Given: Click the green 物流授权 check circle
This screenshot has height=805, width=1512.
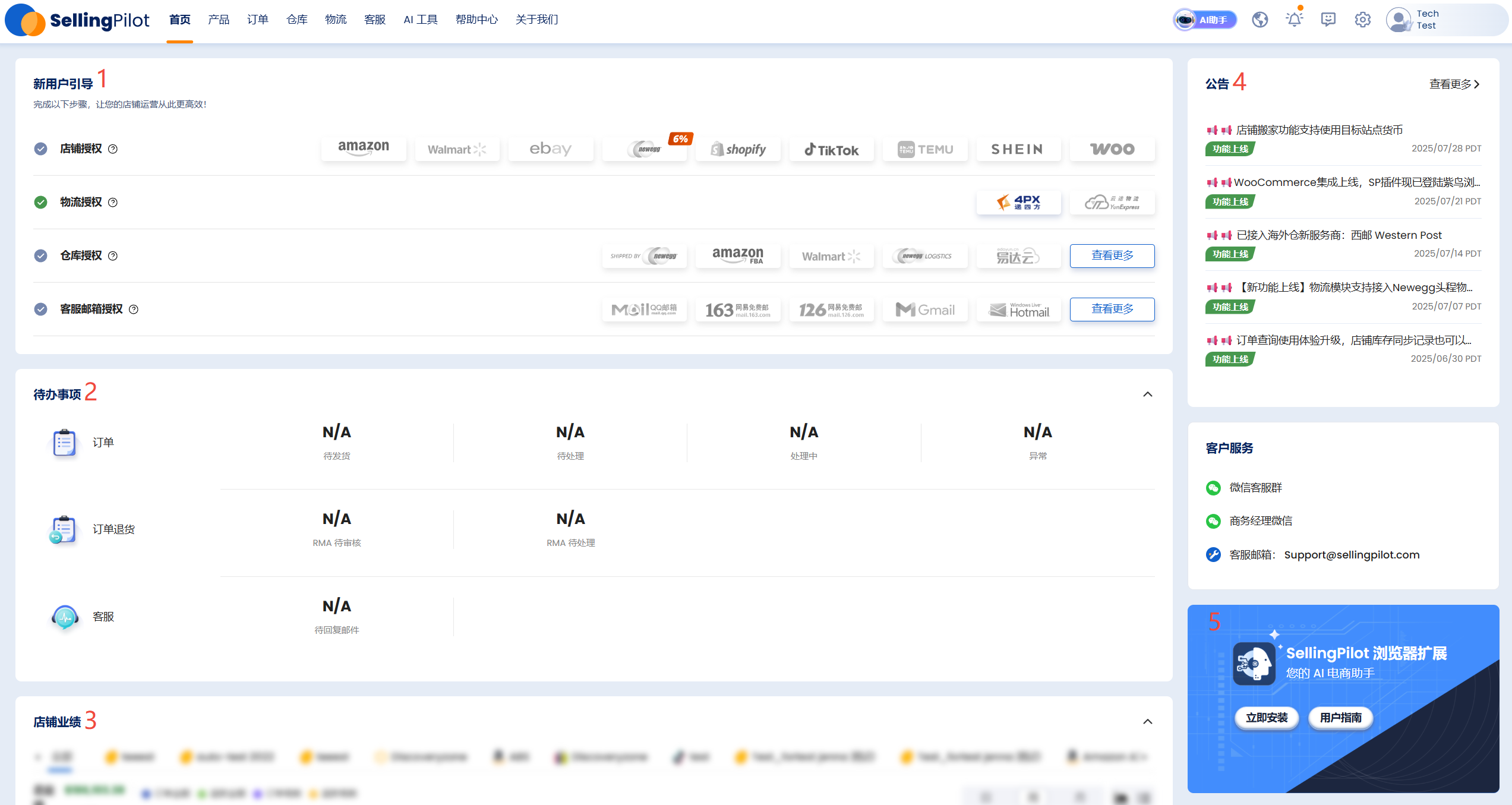Looking at the screenshot, I should pyautogui.click(x=40, y=202).
